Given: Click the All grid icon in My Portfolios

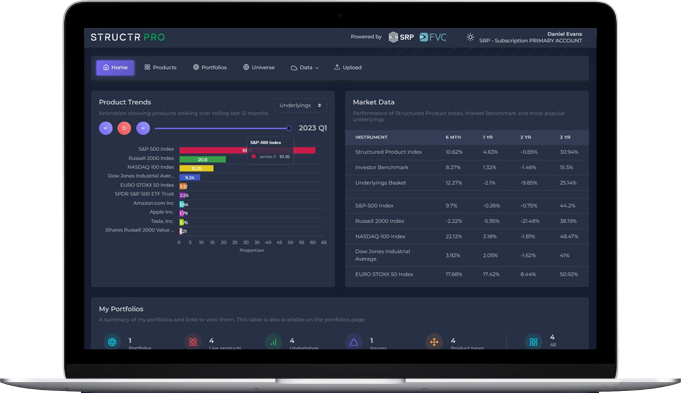Looking at the screenshot, I should coord(533,342).
